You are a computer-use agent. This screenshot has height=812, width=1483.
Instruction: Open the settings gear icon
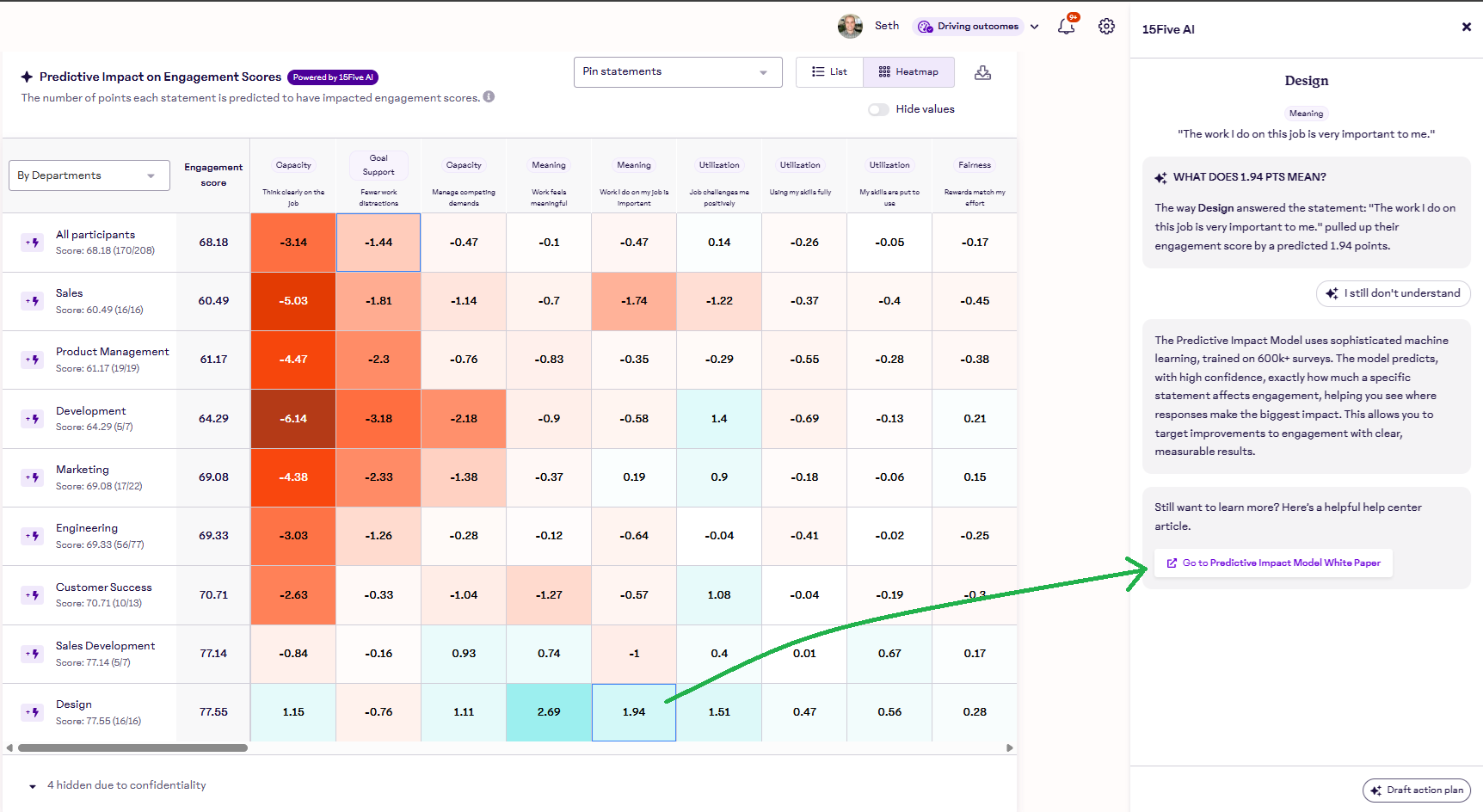click(x=1106, y=27)
